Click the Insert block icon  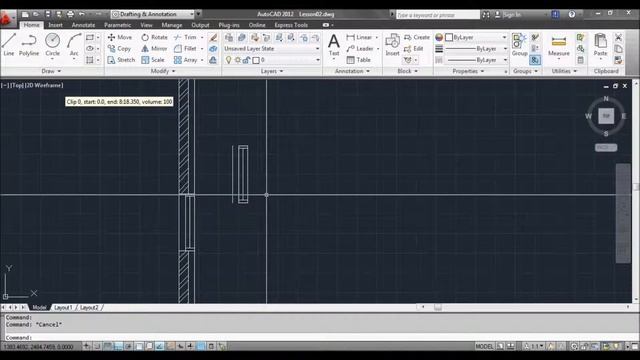pos(392,45)
